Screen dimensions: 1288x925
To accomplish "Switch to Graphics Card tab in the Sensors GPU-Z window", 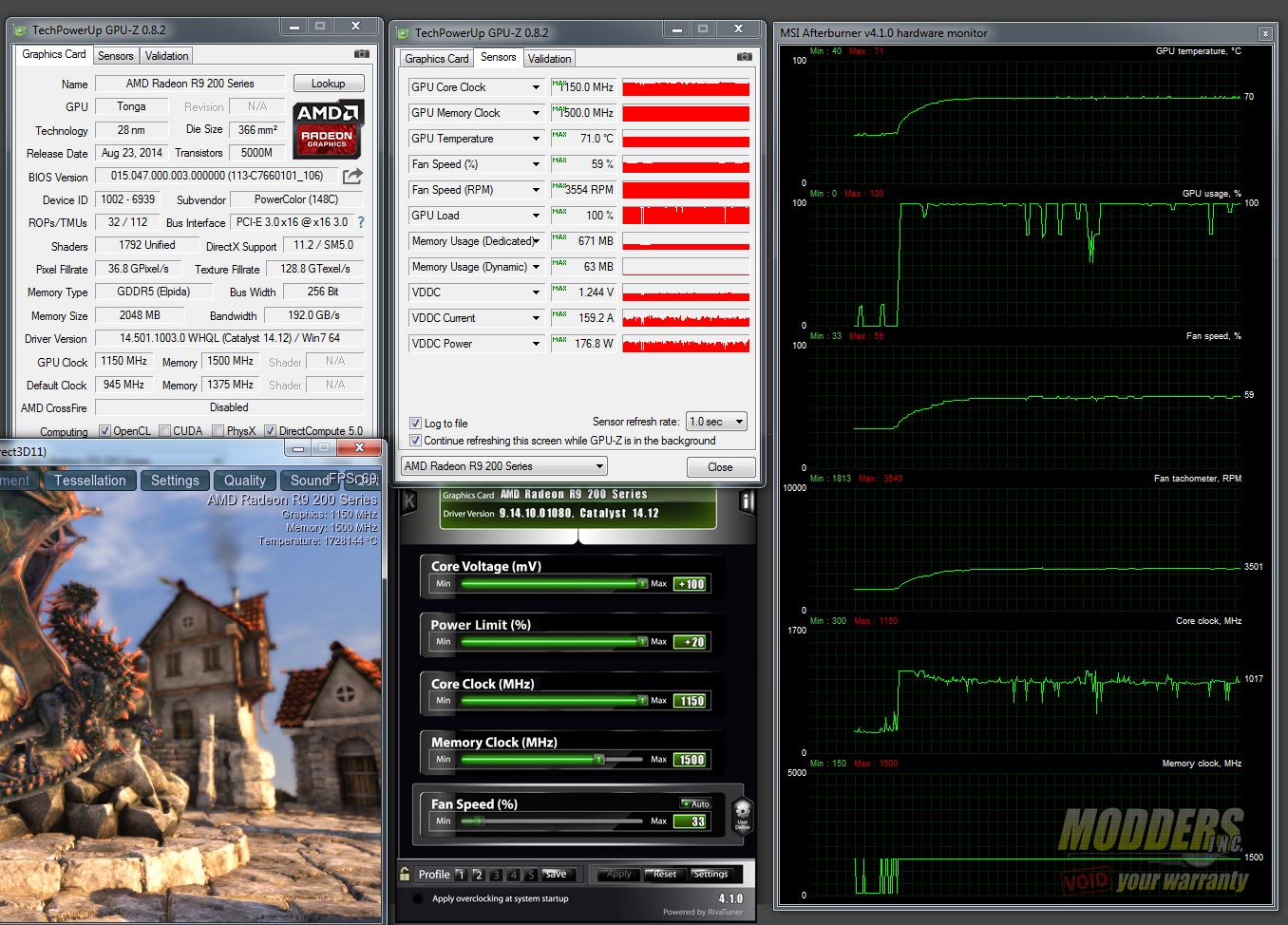I will [x=437, y=59].
